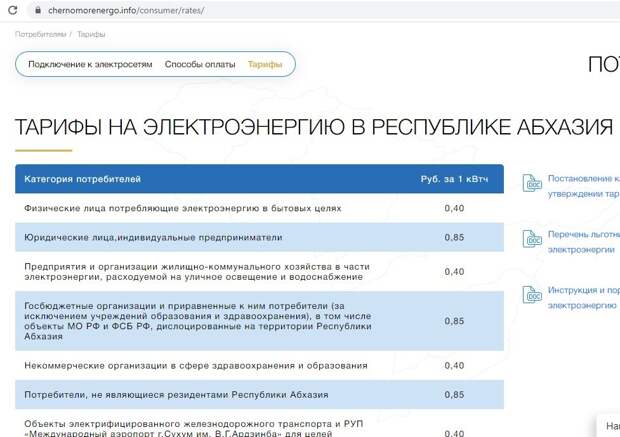Open the "Инструкция и пор" document link

click(583, 290)
